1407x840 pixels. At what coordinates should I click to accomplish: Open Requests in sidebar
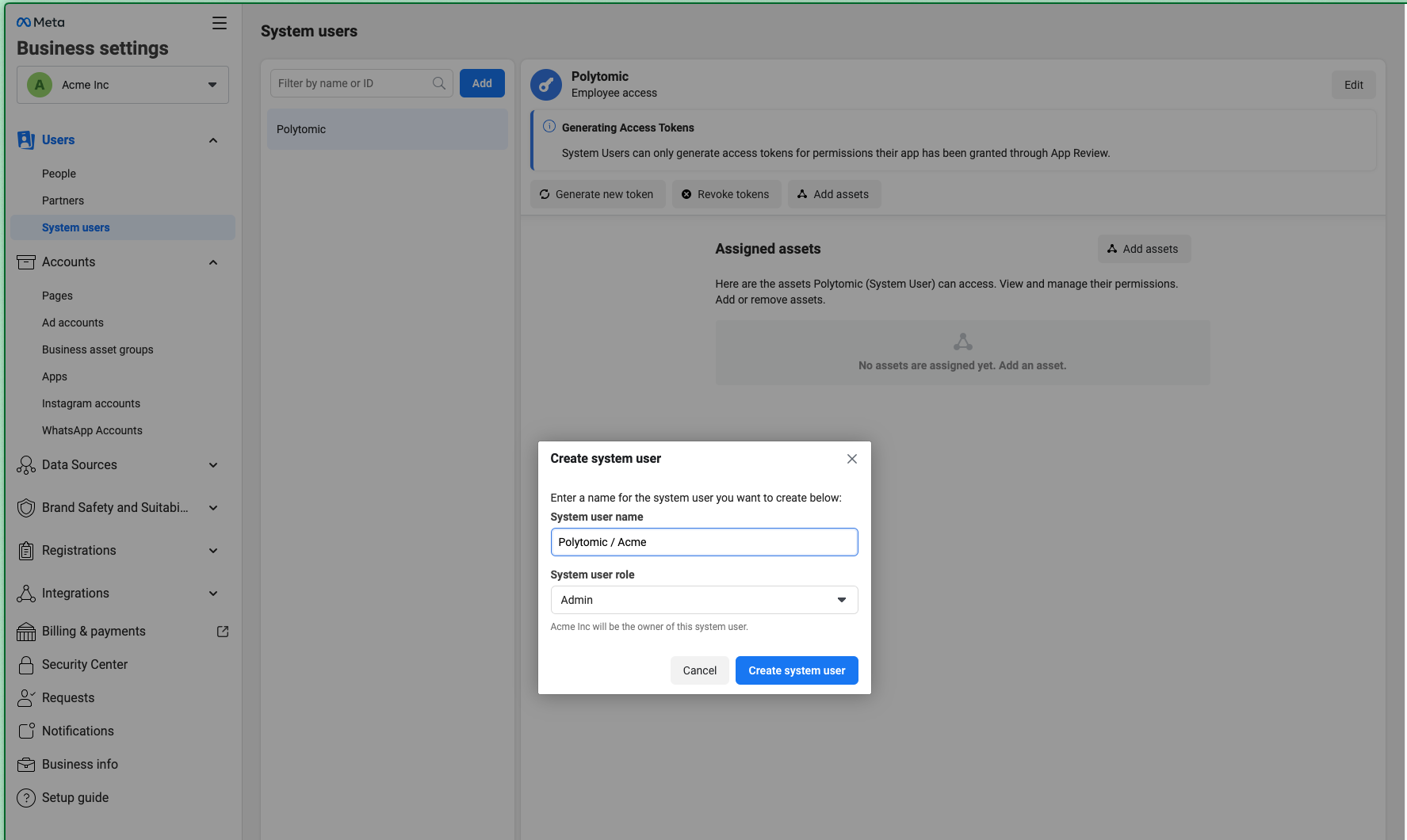(x=68, y=698)
